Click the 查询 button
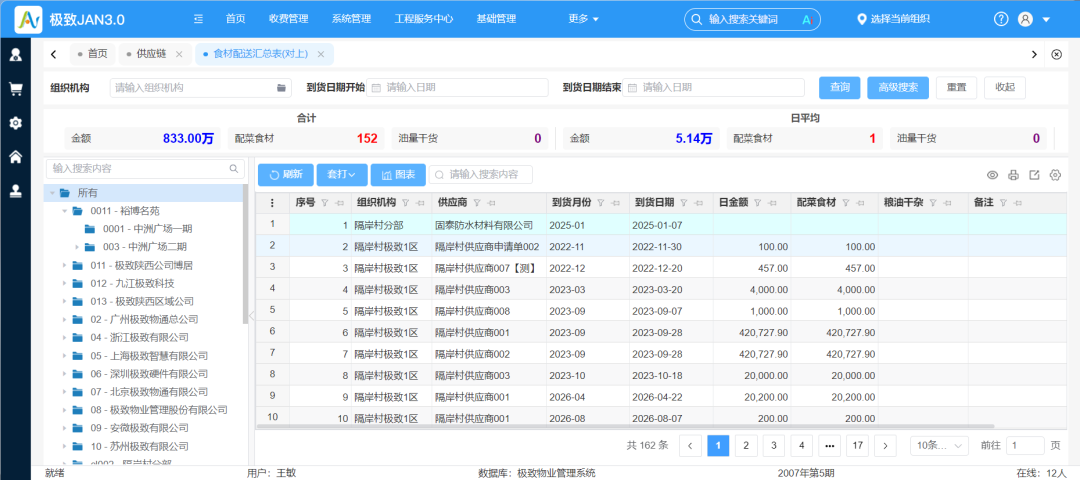The width and height of the screenshot is (1080, 480). 840,87
